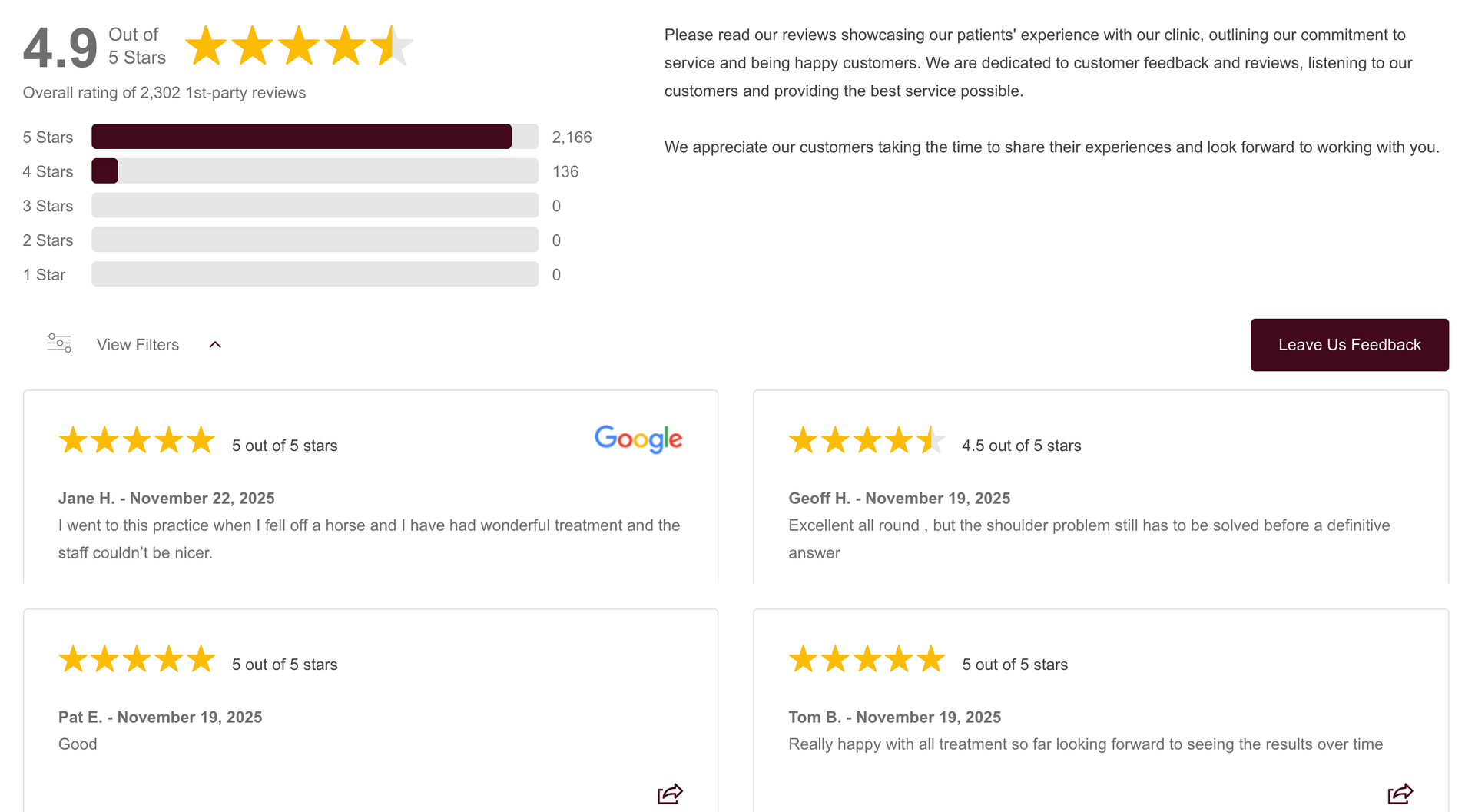Open the filters panel via the sliders icon
This screenshot has width=1475, height=812.
(x=59, y=343)
